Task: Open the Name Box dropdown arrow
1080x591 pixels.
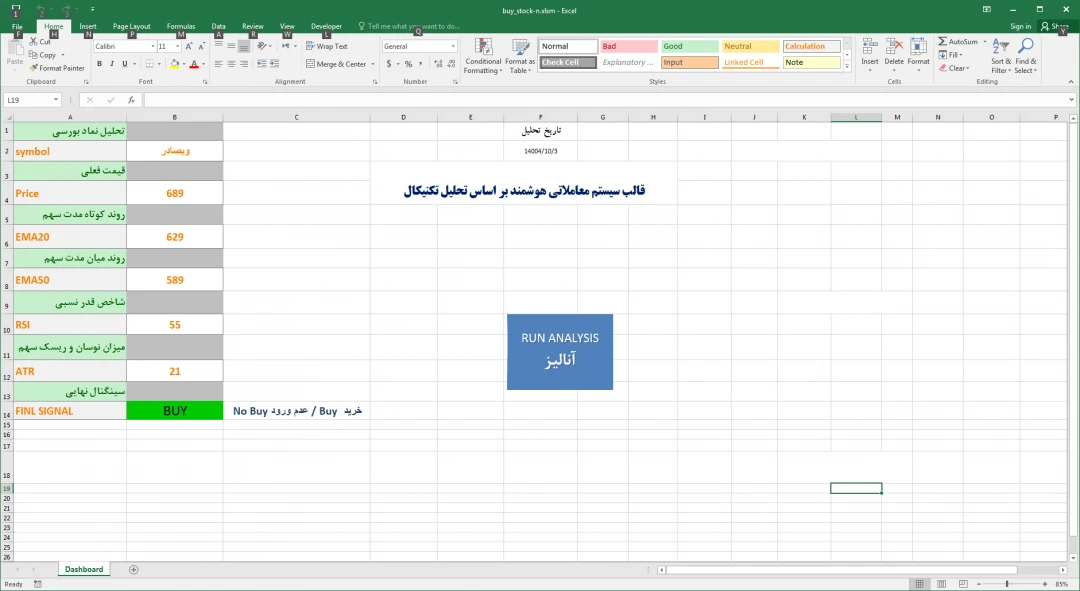Action: (56, 100)
